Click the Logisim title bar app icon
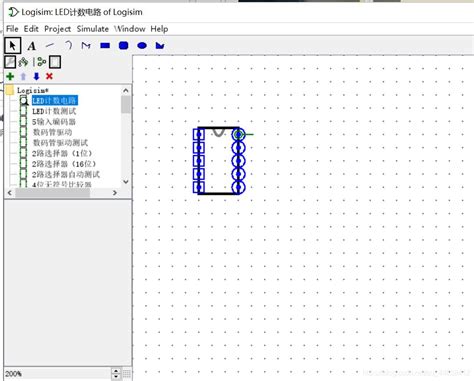 tap(13, 12)
